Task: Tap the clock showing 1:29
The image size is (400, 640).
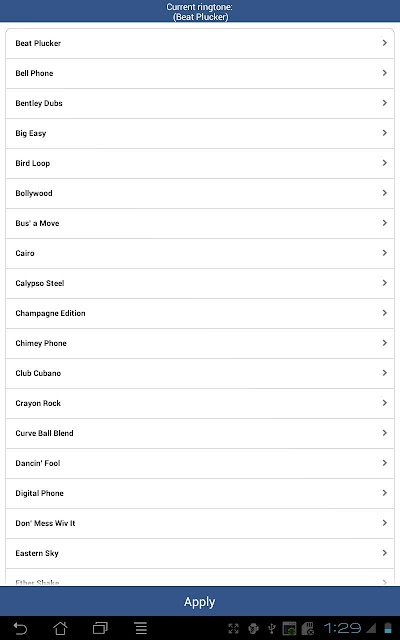Action: pos(342,628)
